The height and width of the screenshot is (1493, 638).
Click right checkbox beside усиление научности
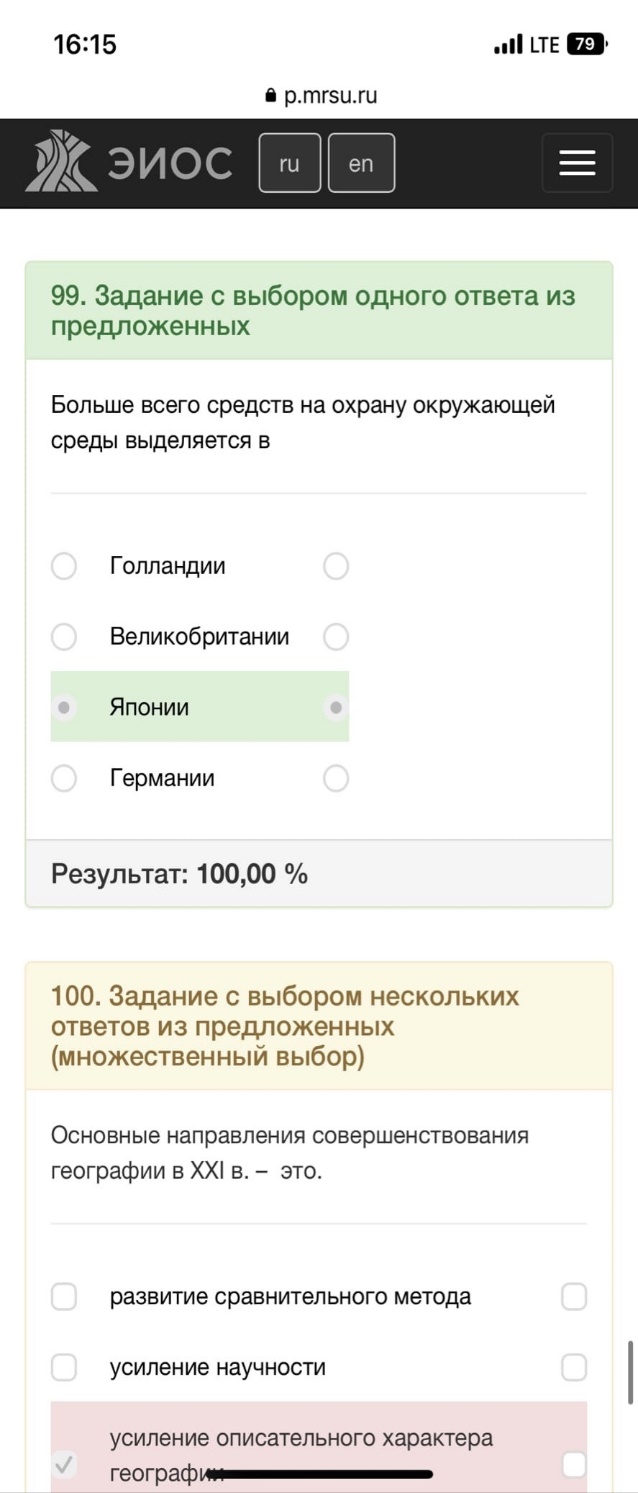coord(574,1367)
